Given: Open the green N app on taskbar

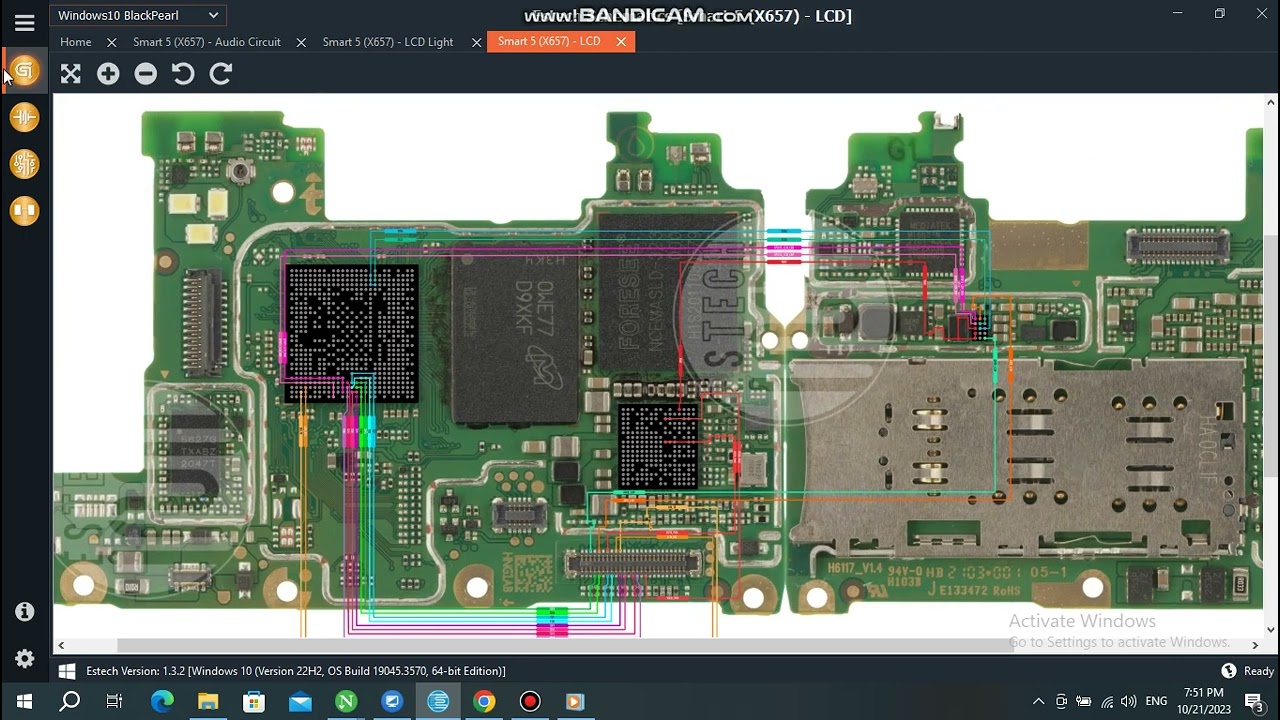Looking at the screenshot, I should (346, 701).
